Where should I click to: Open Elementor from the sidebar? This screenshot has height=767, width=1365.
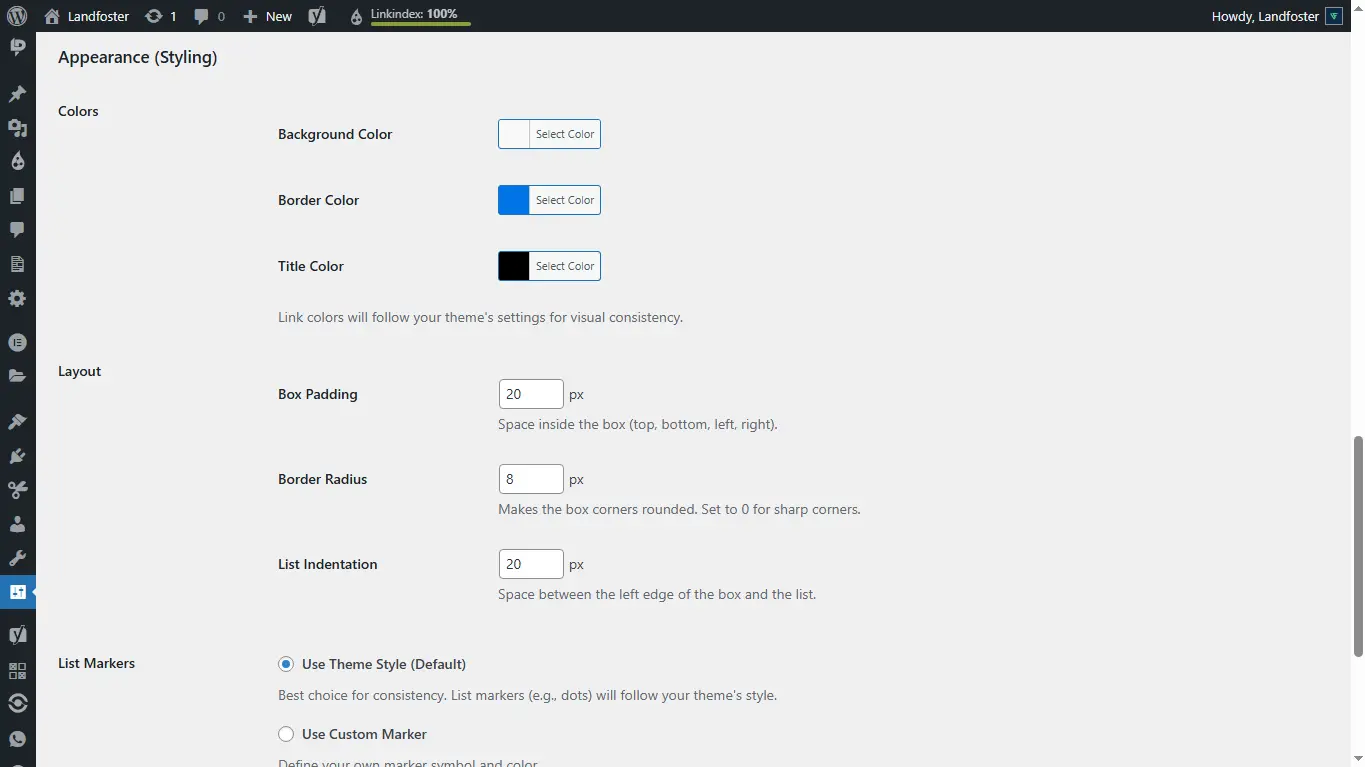click(x=17, y=342)
